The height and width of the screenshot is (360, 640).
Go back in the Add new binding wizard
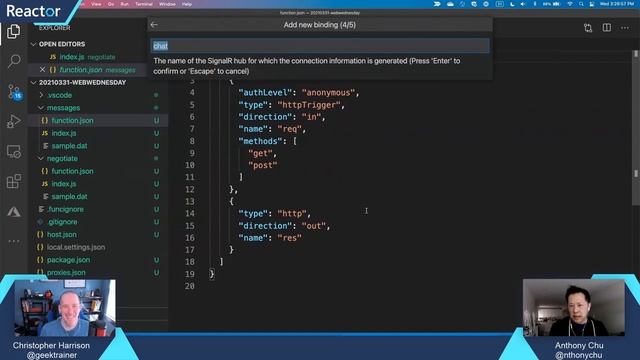point(154,25)
